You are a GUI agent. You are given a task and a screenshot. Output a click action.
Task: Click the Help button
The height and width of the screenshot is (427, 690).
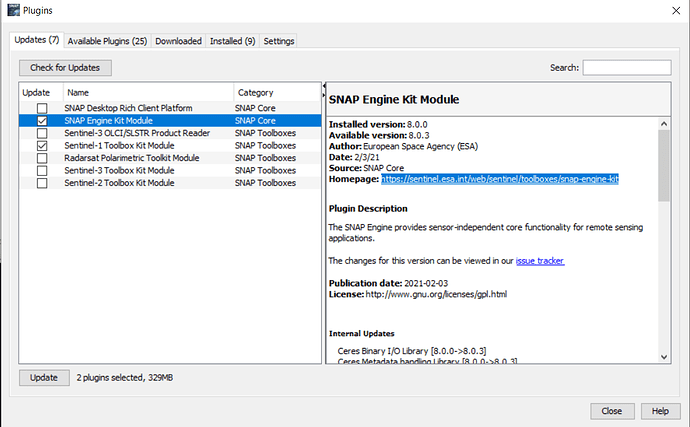[661, 411]
